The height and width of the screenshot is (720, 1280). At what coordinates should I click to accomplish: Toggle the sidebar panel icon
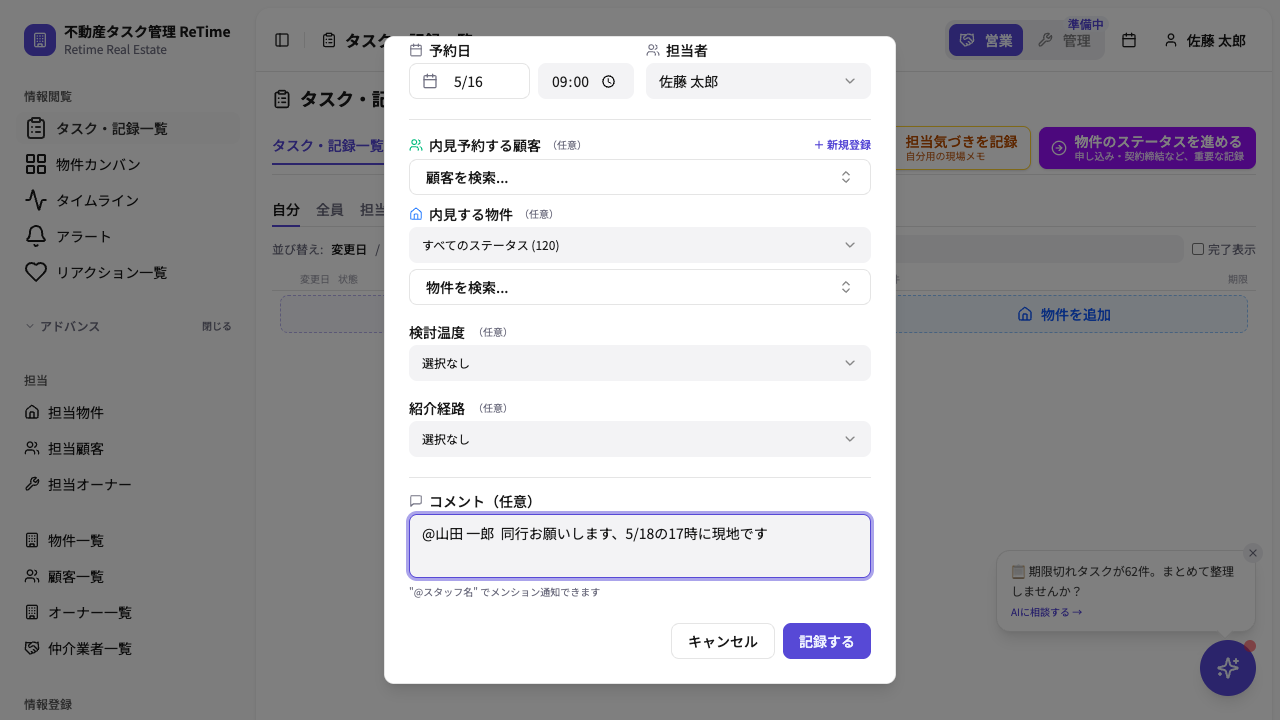pos(282,40)
